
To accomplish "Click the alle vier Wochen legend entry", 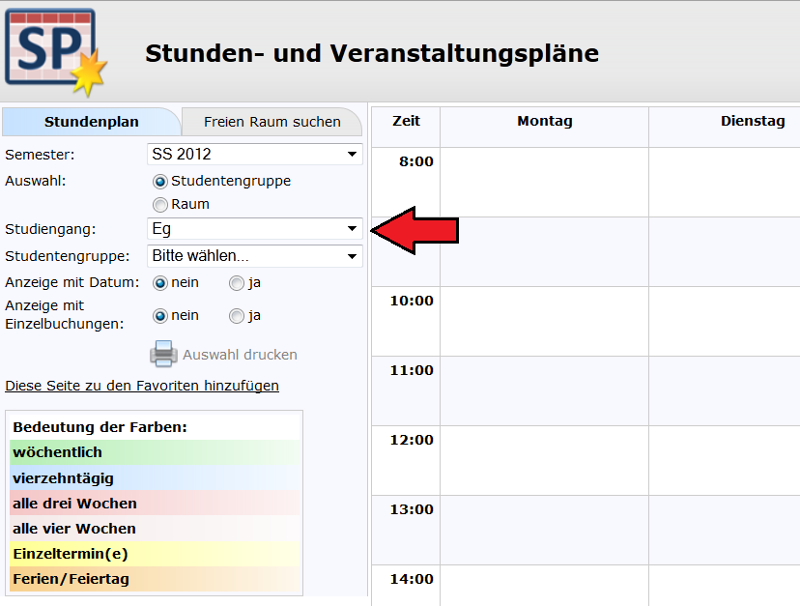I will 155,528.
